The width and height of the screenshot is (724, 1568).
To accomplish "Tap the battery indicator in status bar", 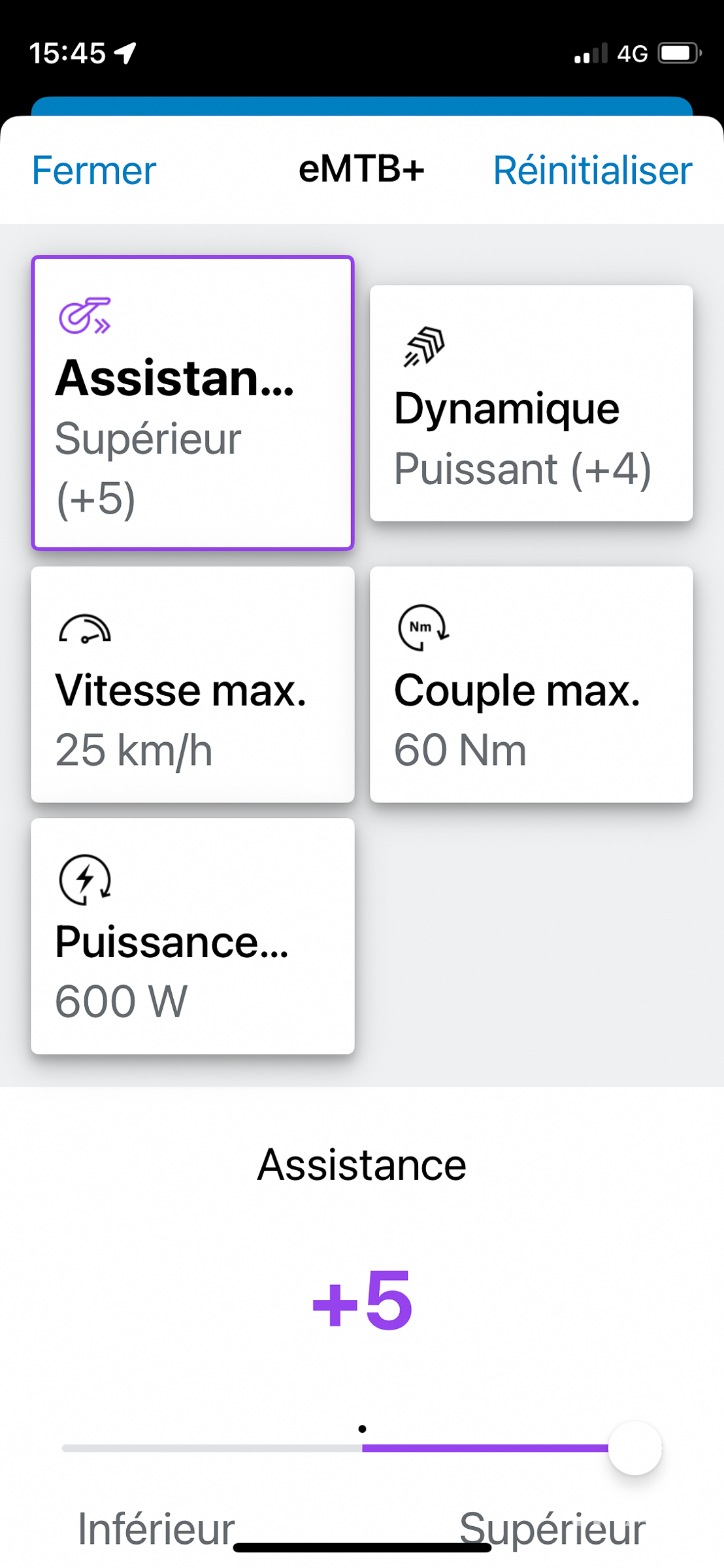I will 680,53.
